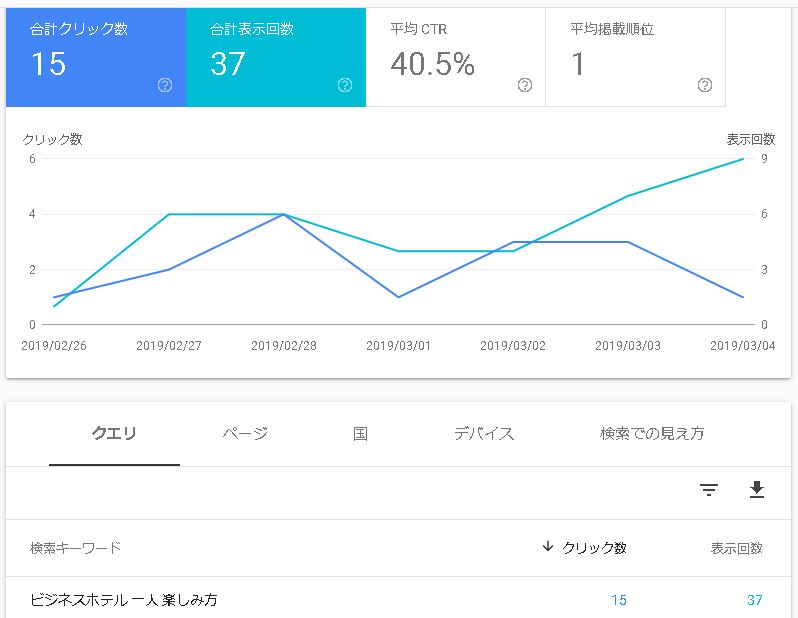This screenshot has width=798, height=618.
Task: Click the download export icon
Action: pos(757,489)
